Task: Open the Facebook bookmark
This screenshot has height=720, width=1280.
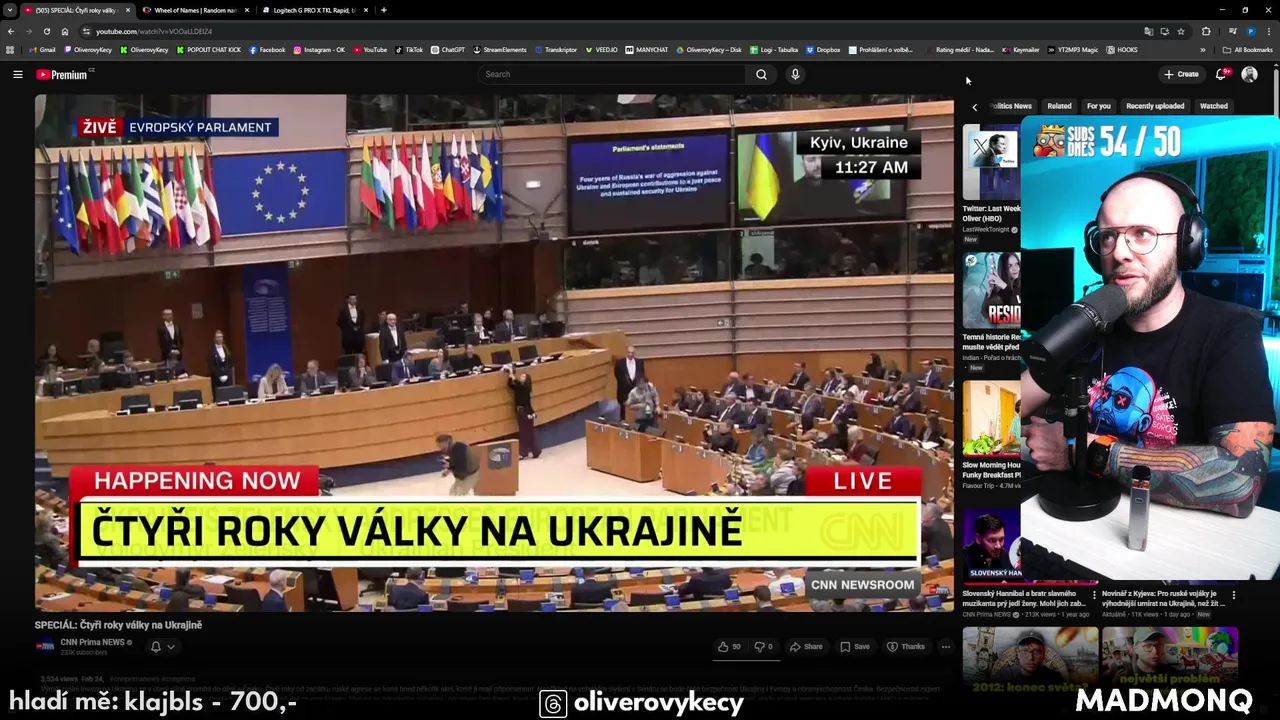Action: [x=267, y=49]
